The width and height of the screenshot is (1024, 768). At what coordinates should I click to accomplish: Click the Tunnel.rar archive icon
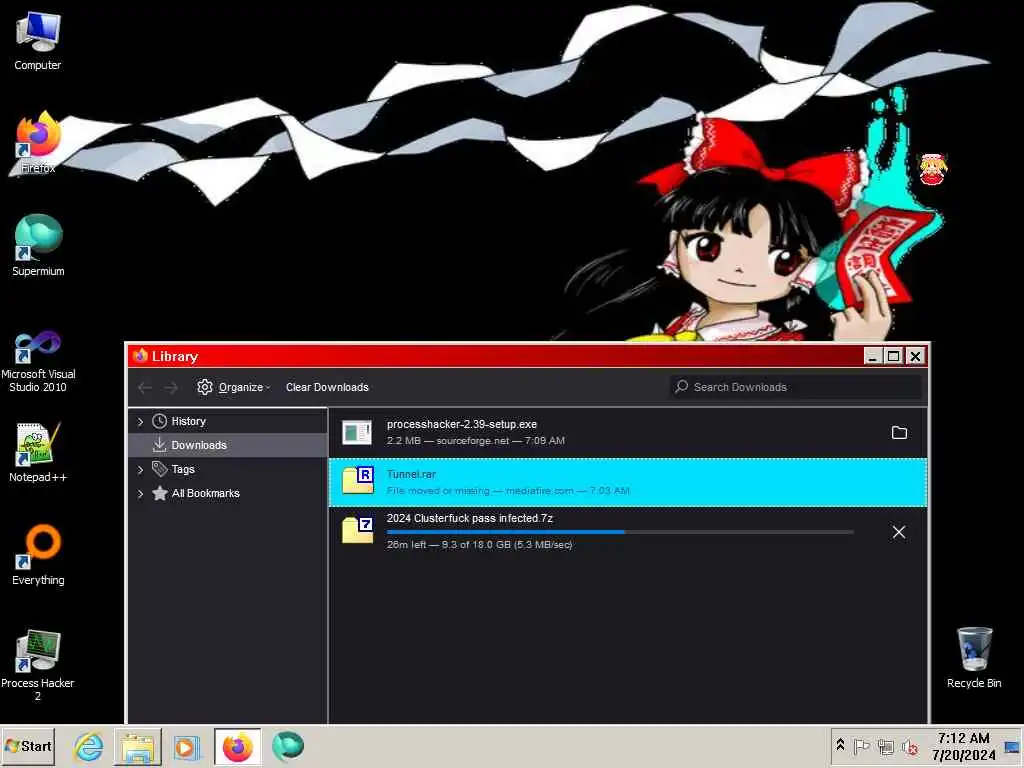[357, 481]
